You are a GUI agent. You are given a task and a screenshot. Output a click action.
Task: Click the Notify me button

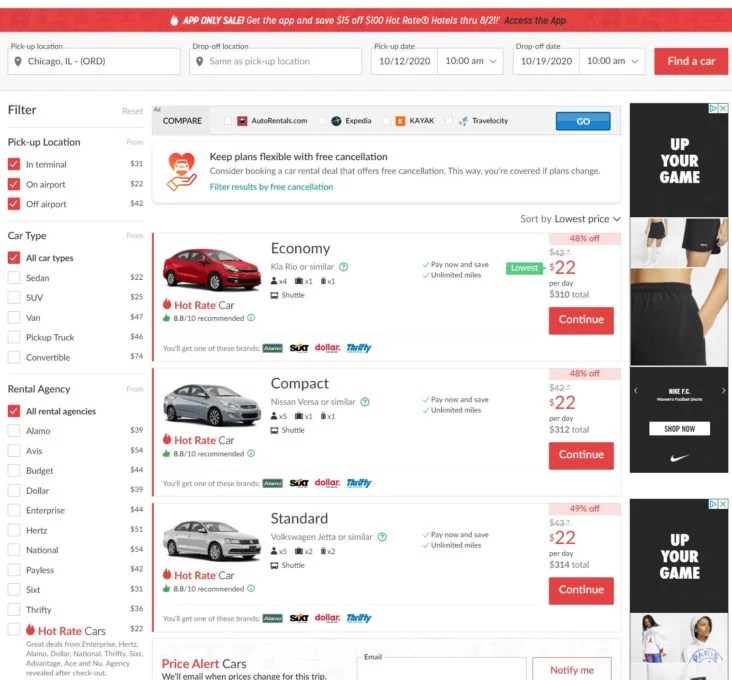[572, 670]
